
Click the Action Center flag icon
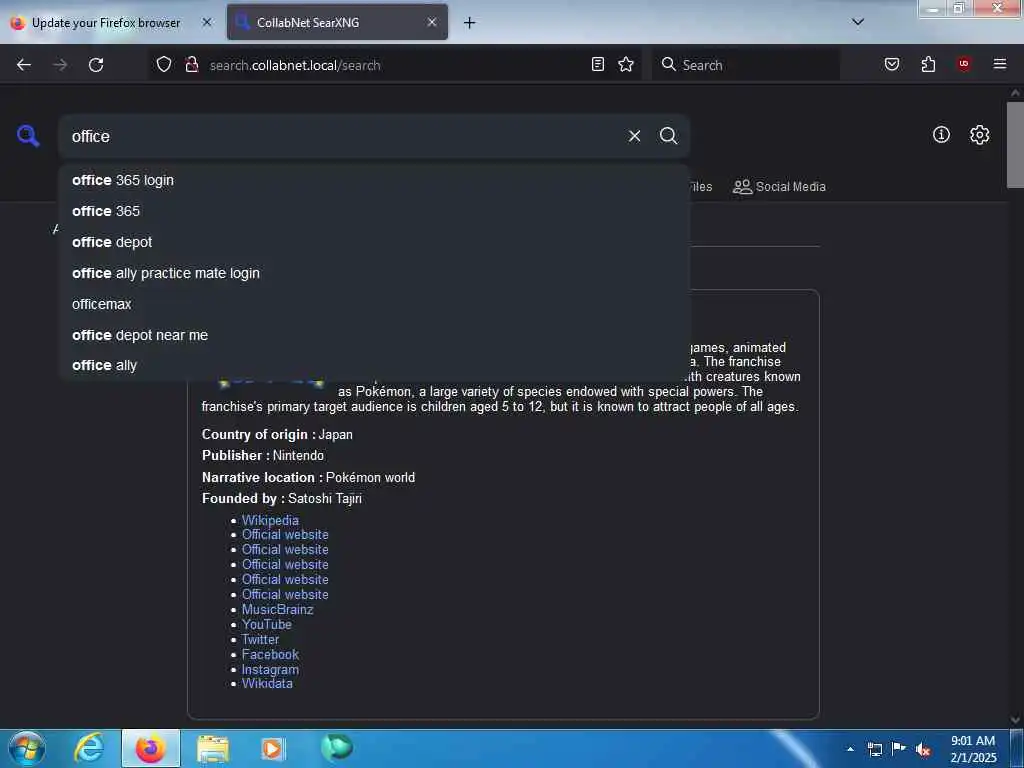(899, 748)
